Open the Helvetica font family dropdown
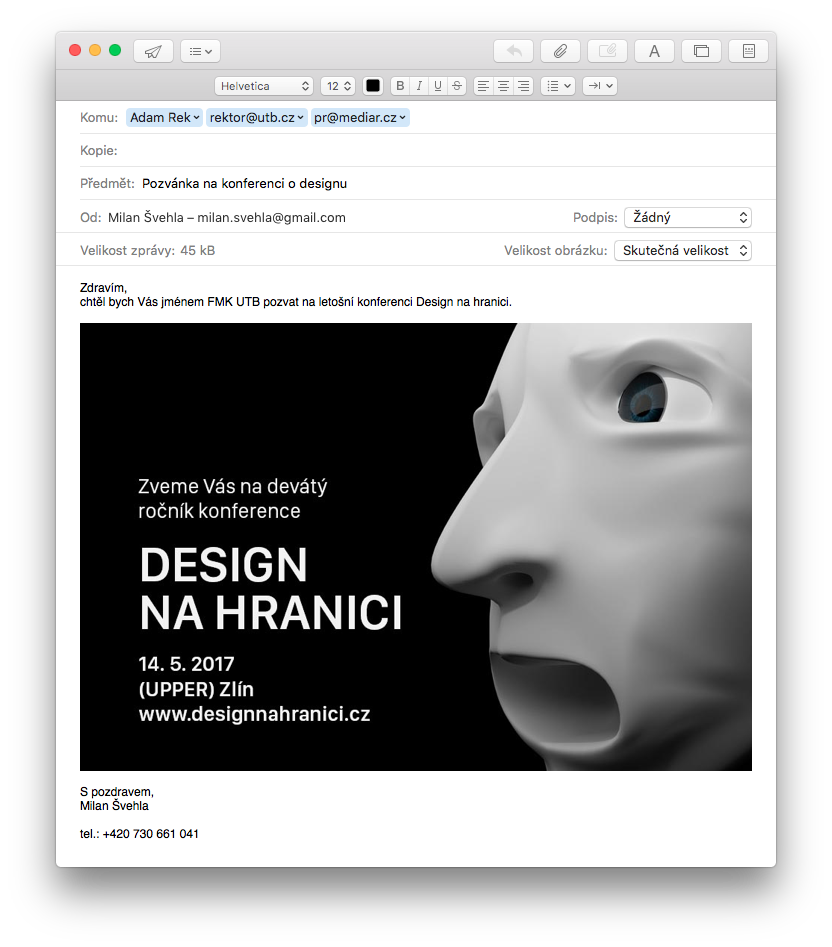Image resolution: width=832 pixels, height=947 pixels. tap(264, 86)
